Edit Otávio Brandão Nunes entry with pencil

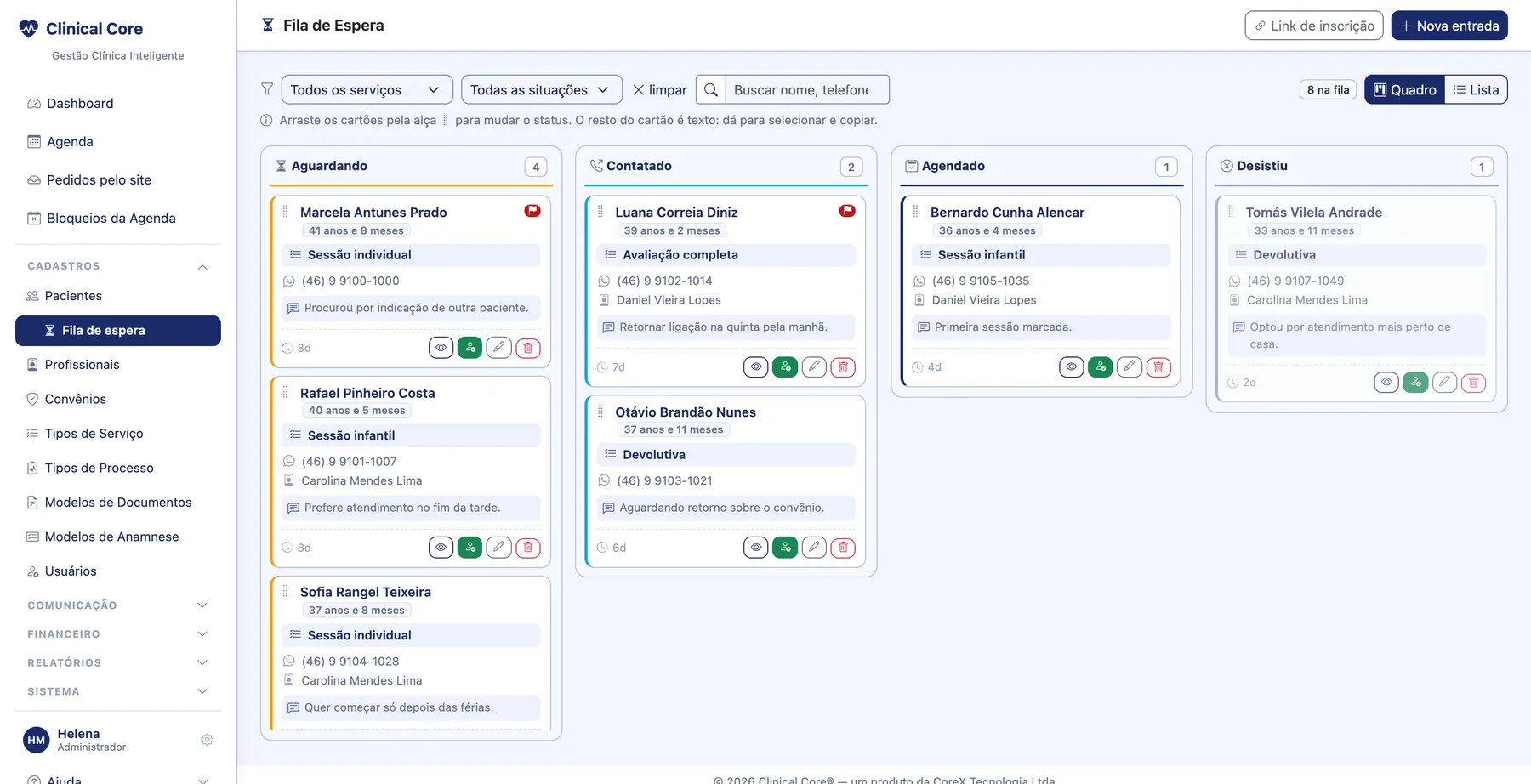(x=814, y=548)
